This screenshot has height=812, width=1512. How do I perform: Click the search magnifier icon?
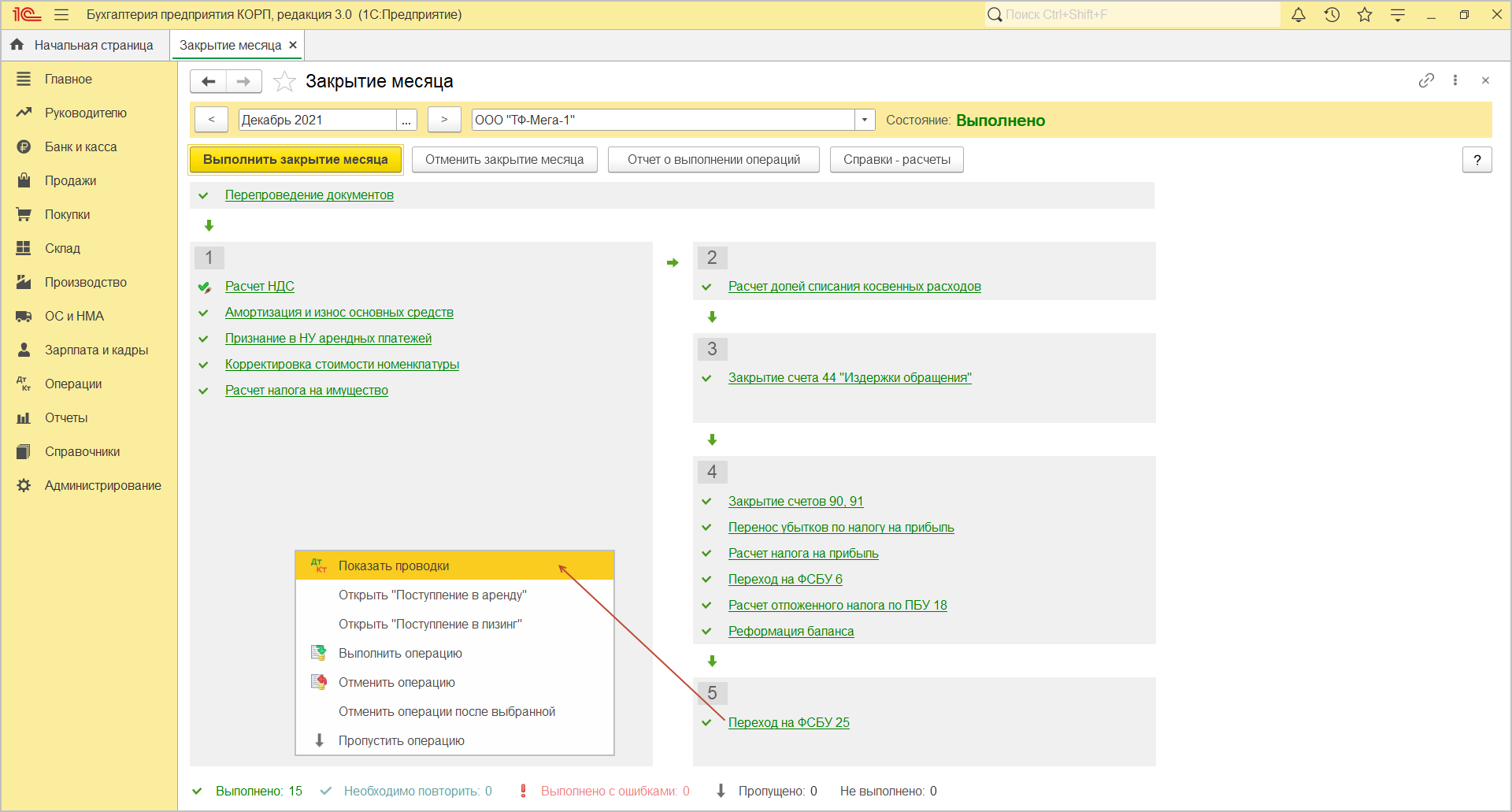[x=995, y=15]
